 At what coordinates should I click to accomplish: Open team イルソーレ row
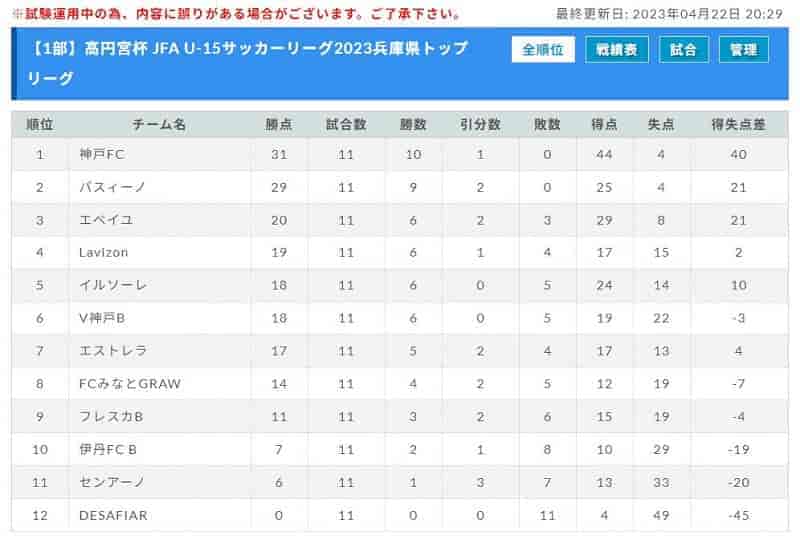click(399, 285)
